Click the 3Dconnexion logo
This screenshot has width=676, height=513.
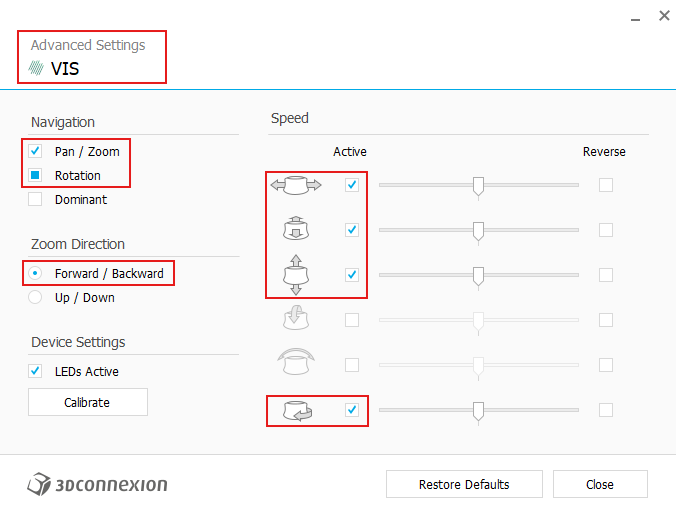[x=97, y=484]
